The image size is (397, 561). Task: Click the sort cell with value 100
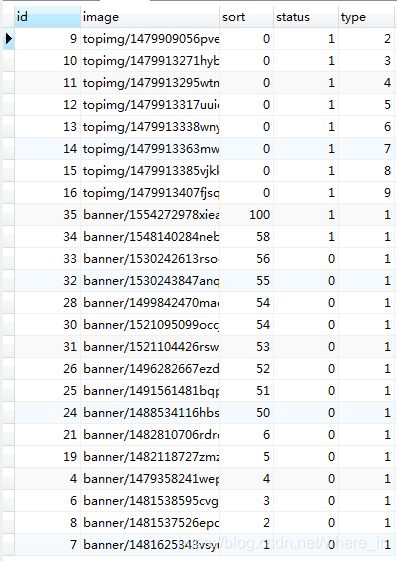tap(246, 215)
